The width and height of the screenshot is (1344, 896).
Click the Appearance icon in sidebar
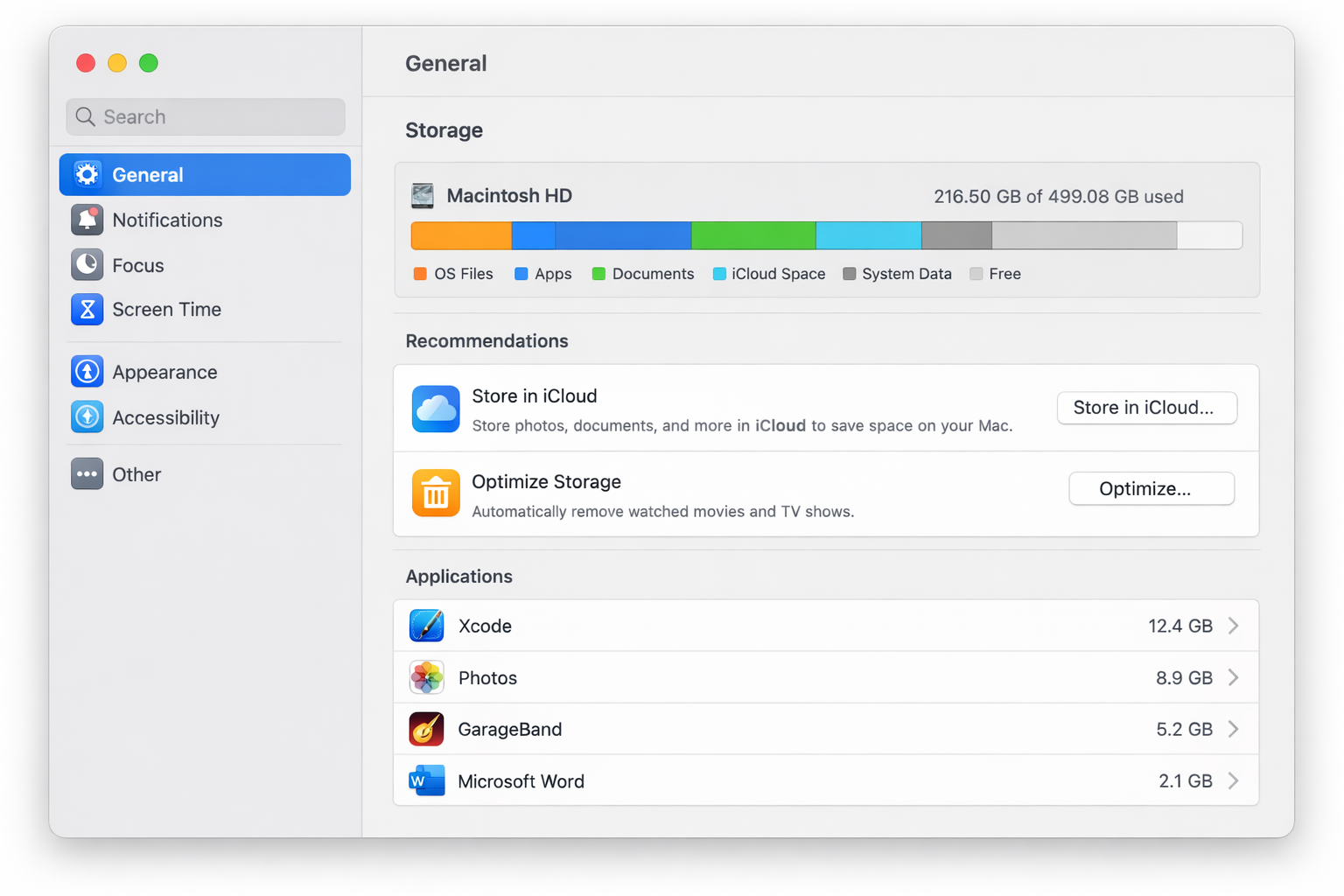pyautogui.click(x=87, y=372)
